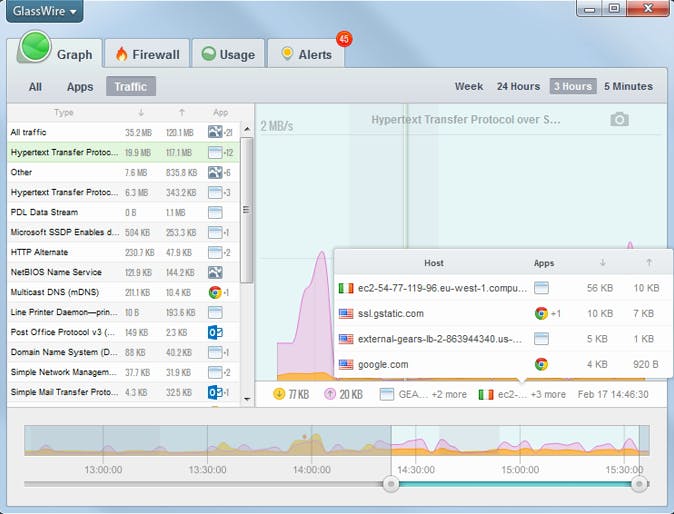
Task: Click NetBIOS Name Service app icon
Action: coord(215,272)
